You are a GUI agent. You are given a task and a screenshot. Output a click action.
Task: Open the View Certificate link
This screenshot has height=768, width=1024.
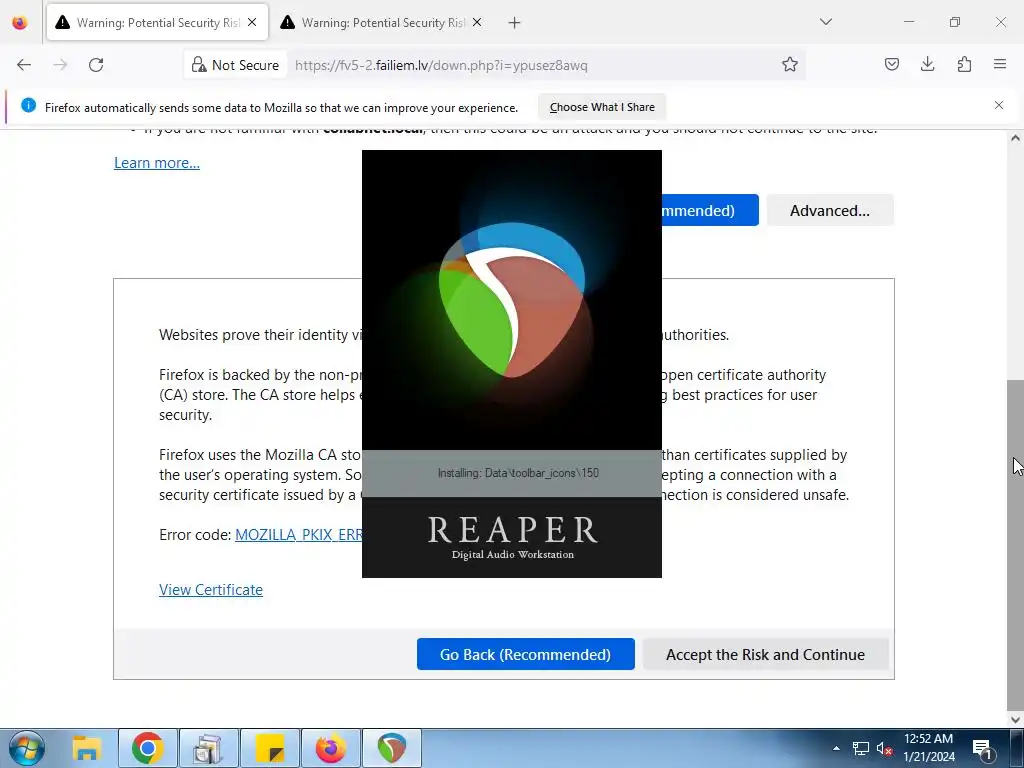(x=211, y=590)
